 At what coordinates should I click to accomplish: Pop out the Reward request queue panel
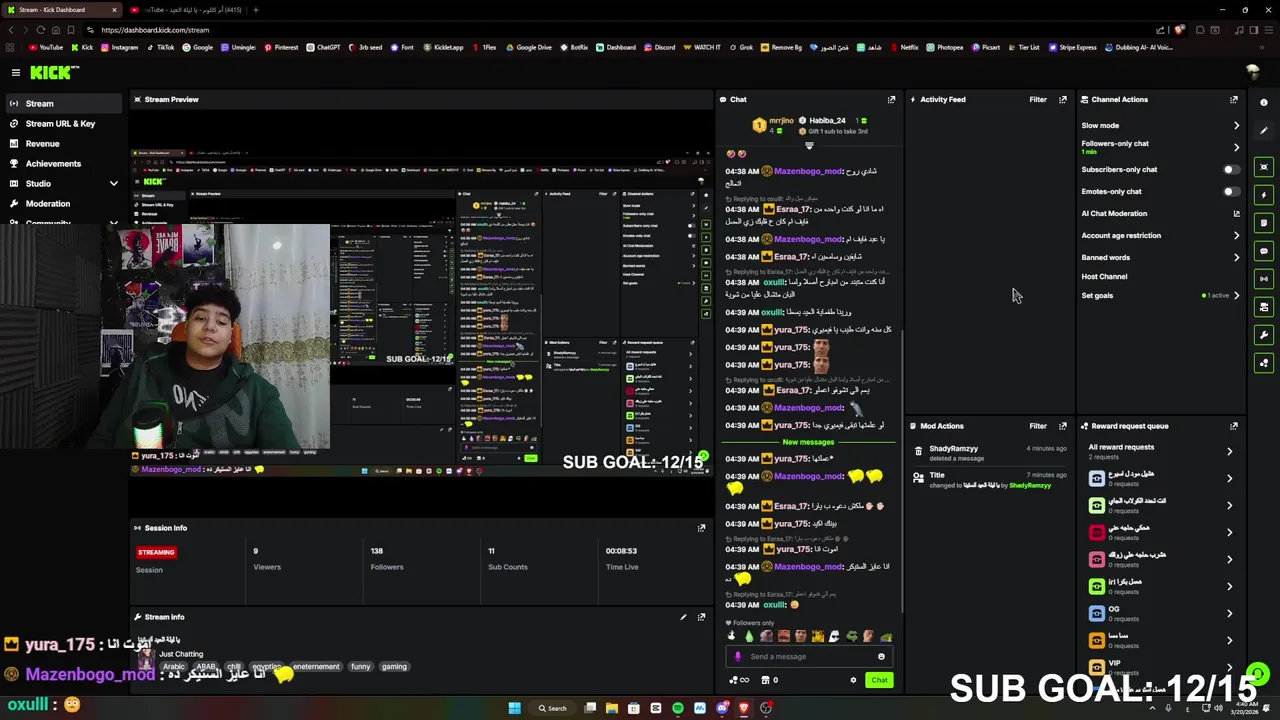[x=1234, y=426]
